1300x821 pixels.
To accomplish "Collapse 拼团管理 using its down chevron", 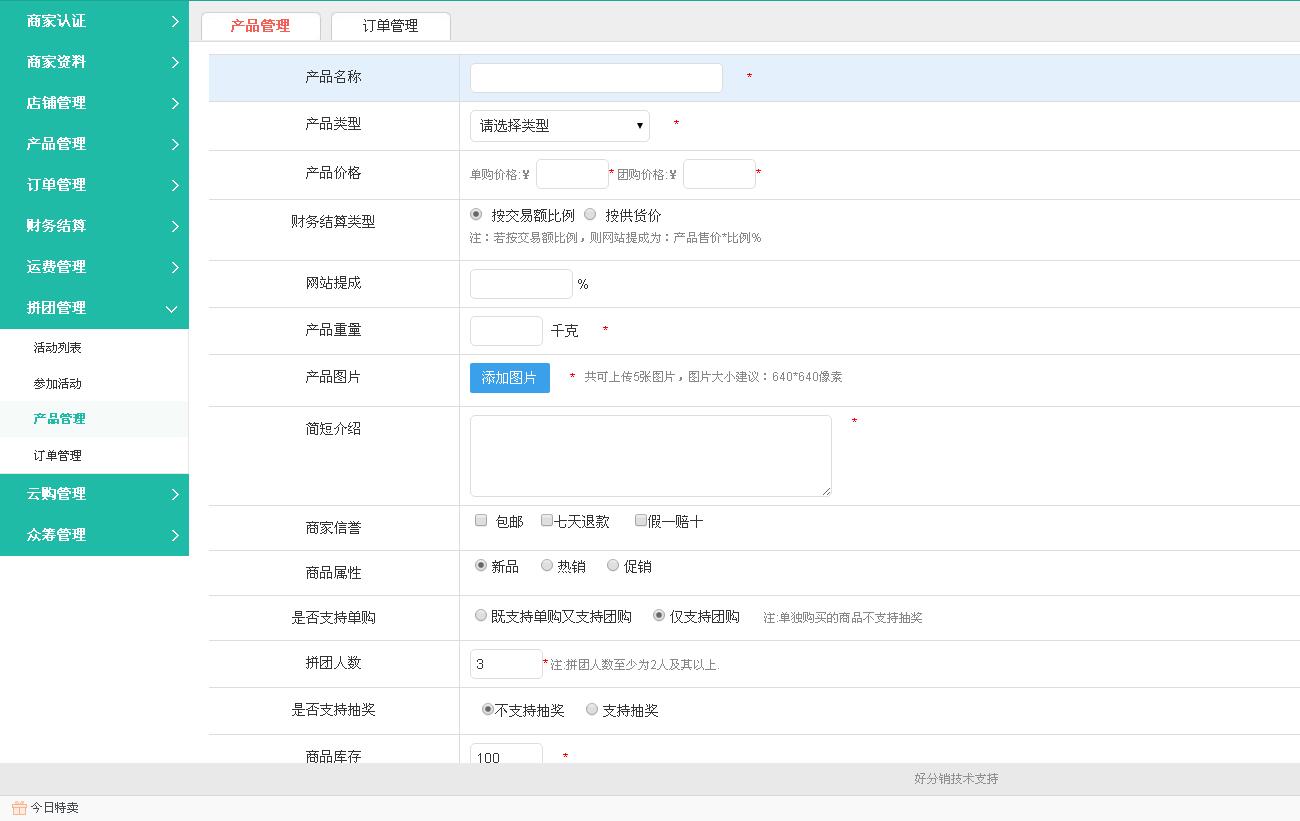I will point(172,309).
